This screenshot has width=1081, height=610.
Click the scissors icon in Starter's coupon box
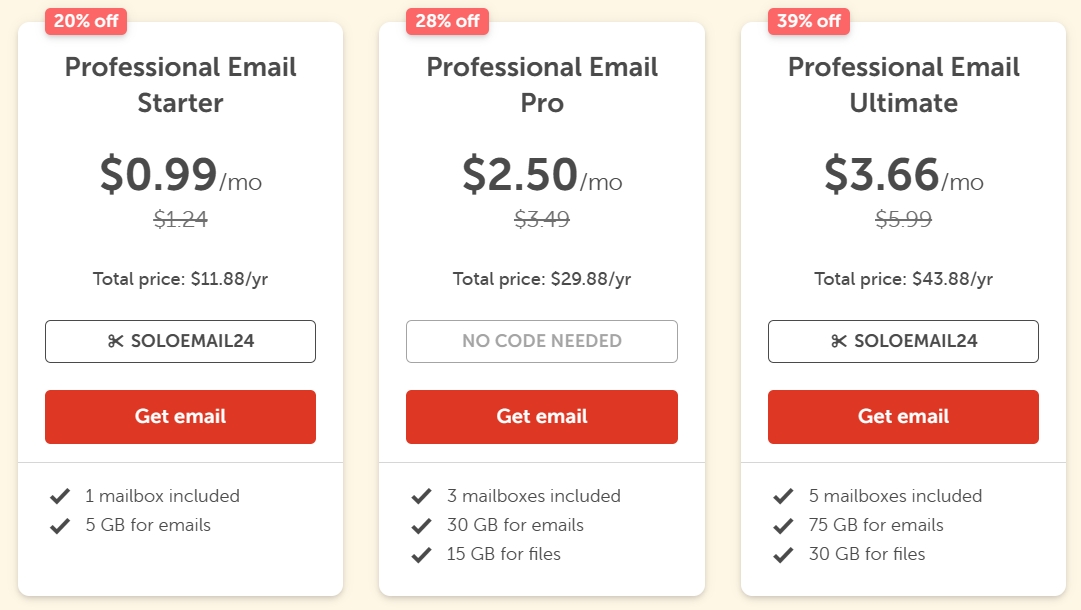(x=114, y=341)
